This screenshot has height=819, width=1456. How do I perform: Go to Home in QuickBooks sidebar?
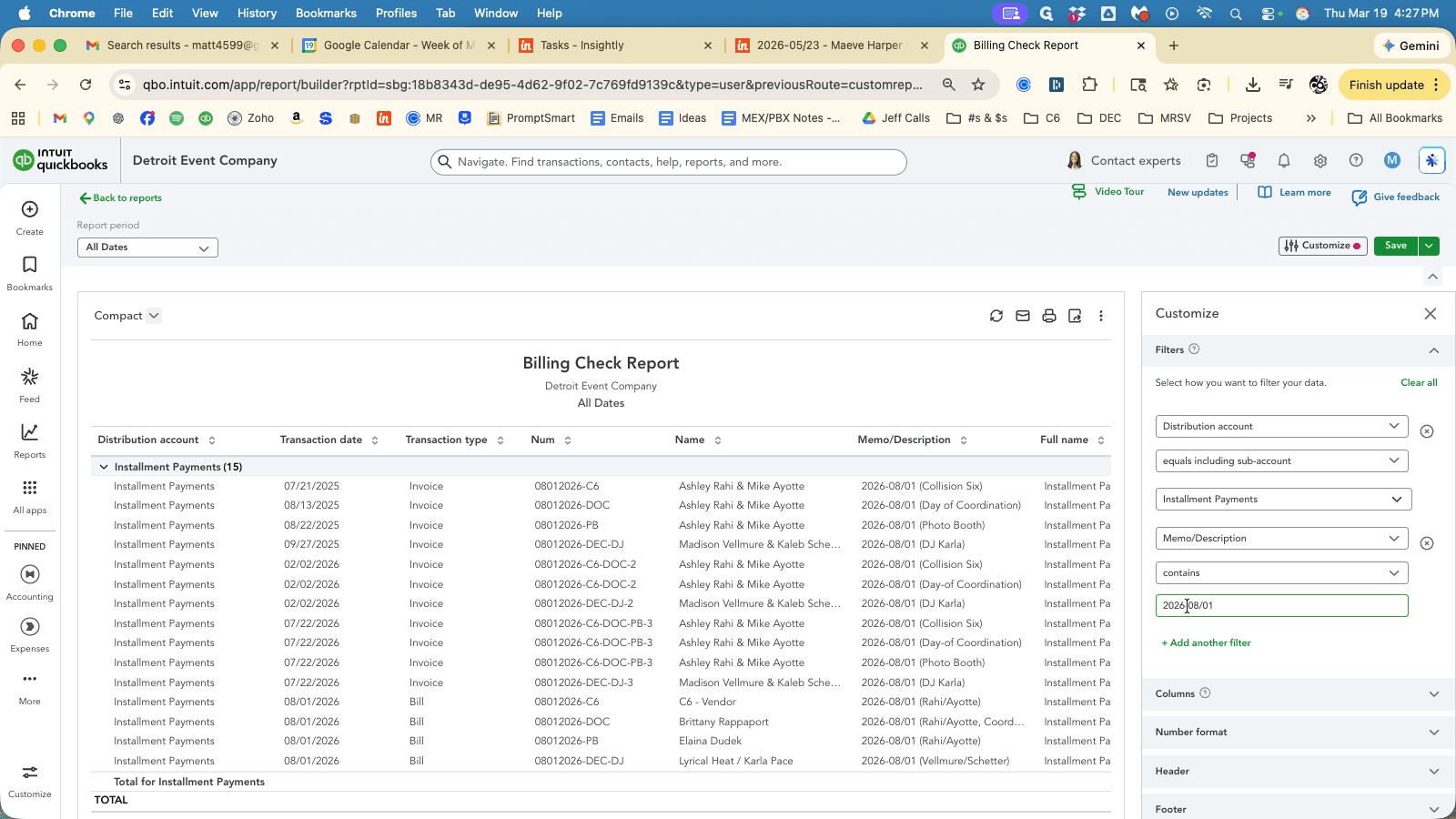(x=30, y=329)
